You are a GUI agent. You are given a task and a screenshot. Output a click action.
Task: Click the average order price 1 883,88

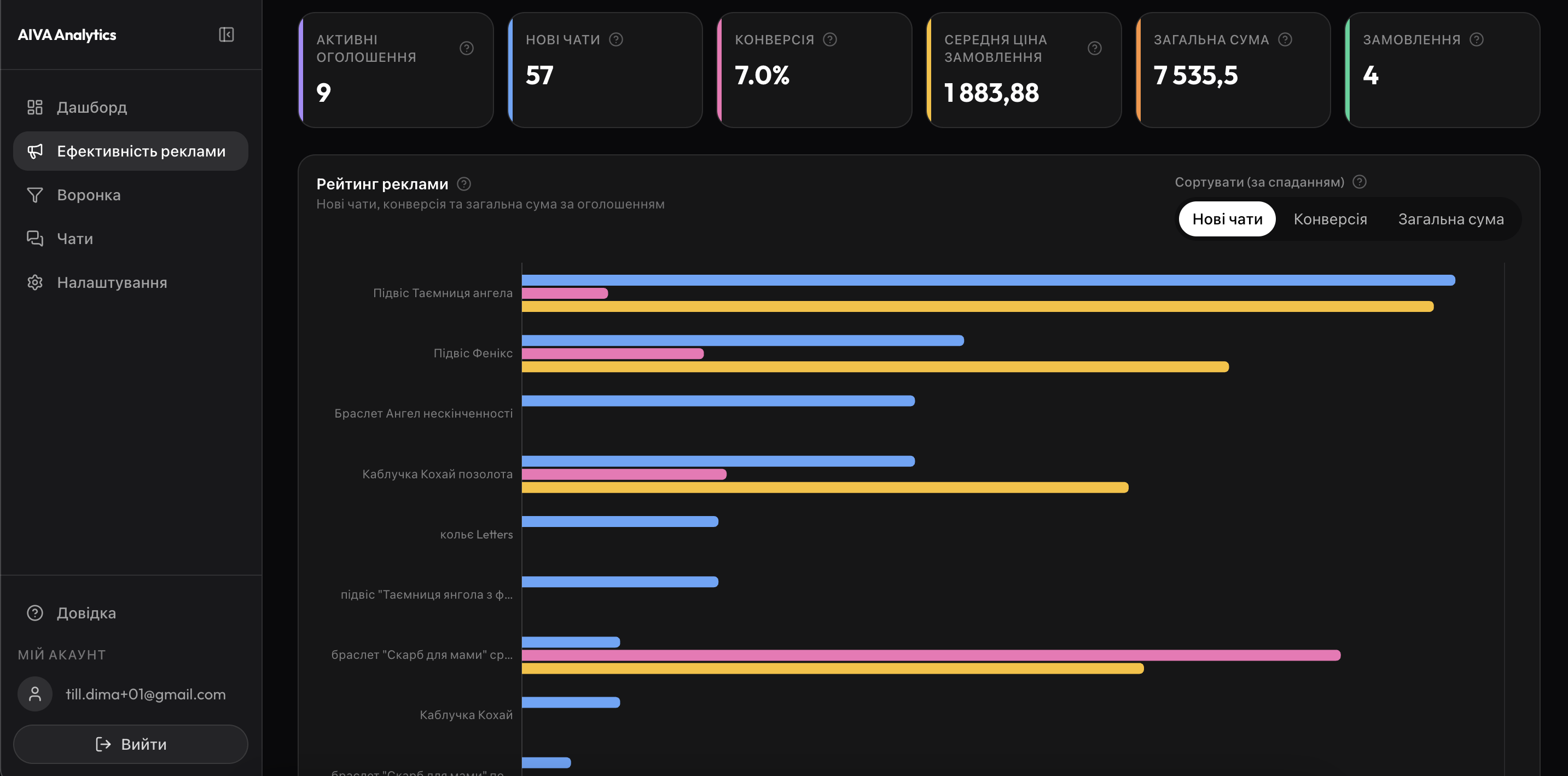[x=991, y=92]
